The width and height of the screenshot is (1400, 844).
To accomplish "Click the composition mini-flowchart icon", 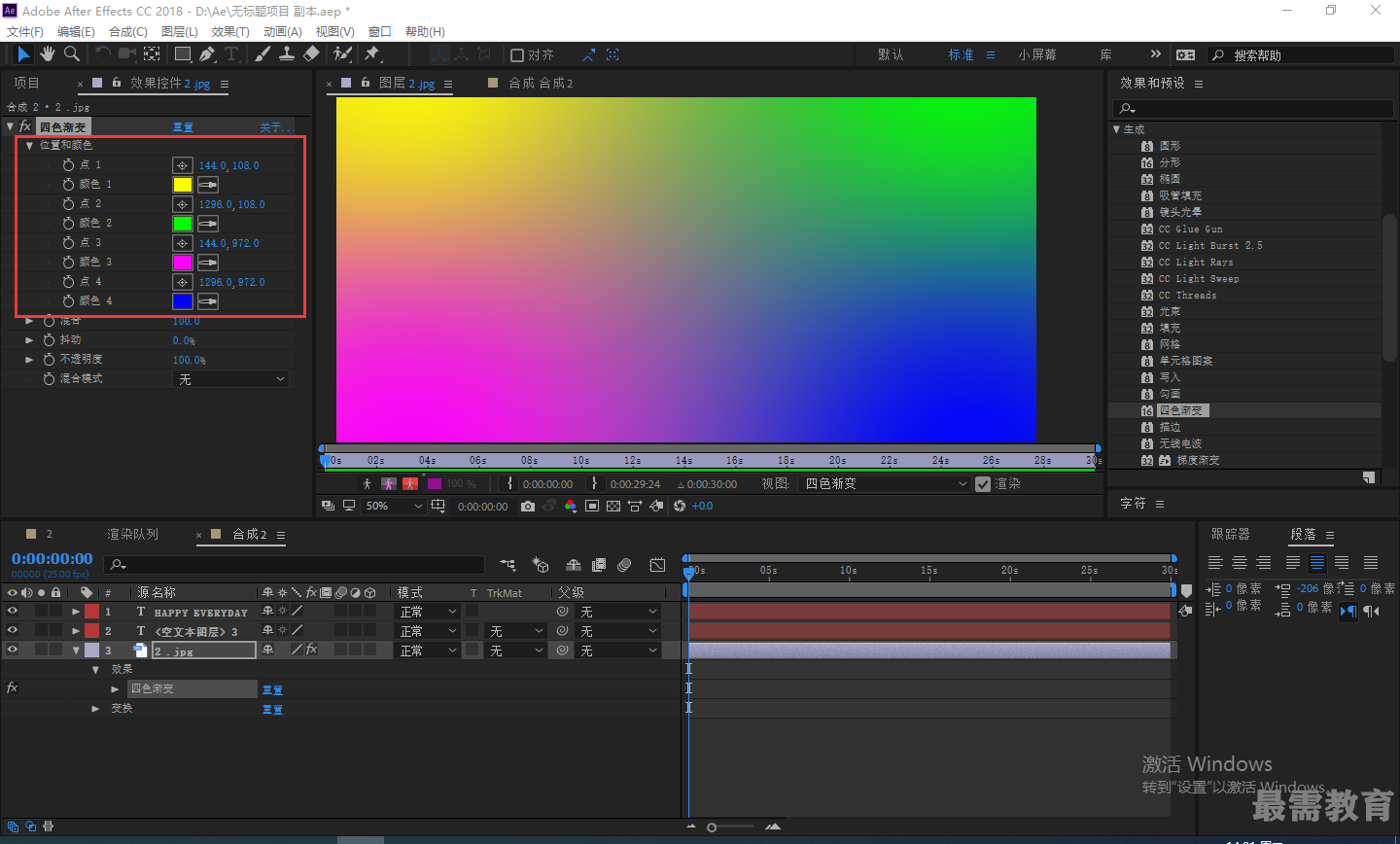I will (507, 564).
